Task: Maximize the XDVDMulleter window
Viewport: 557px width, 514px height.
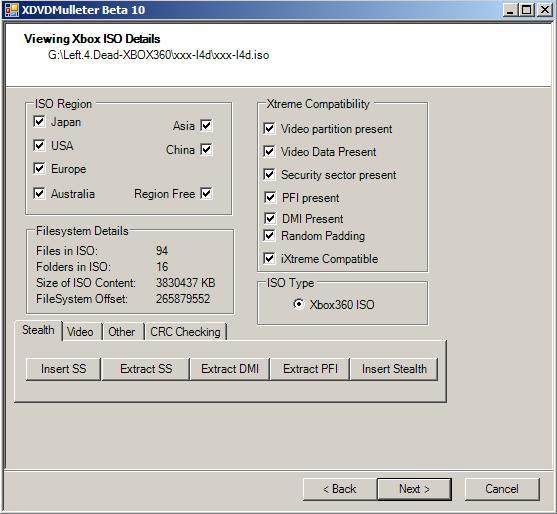Action: 526,10
